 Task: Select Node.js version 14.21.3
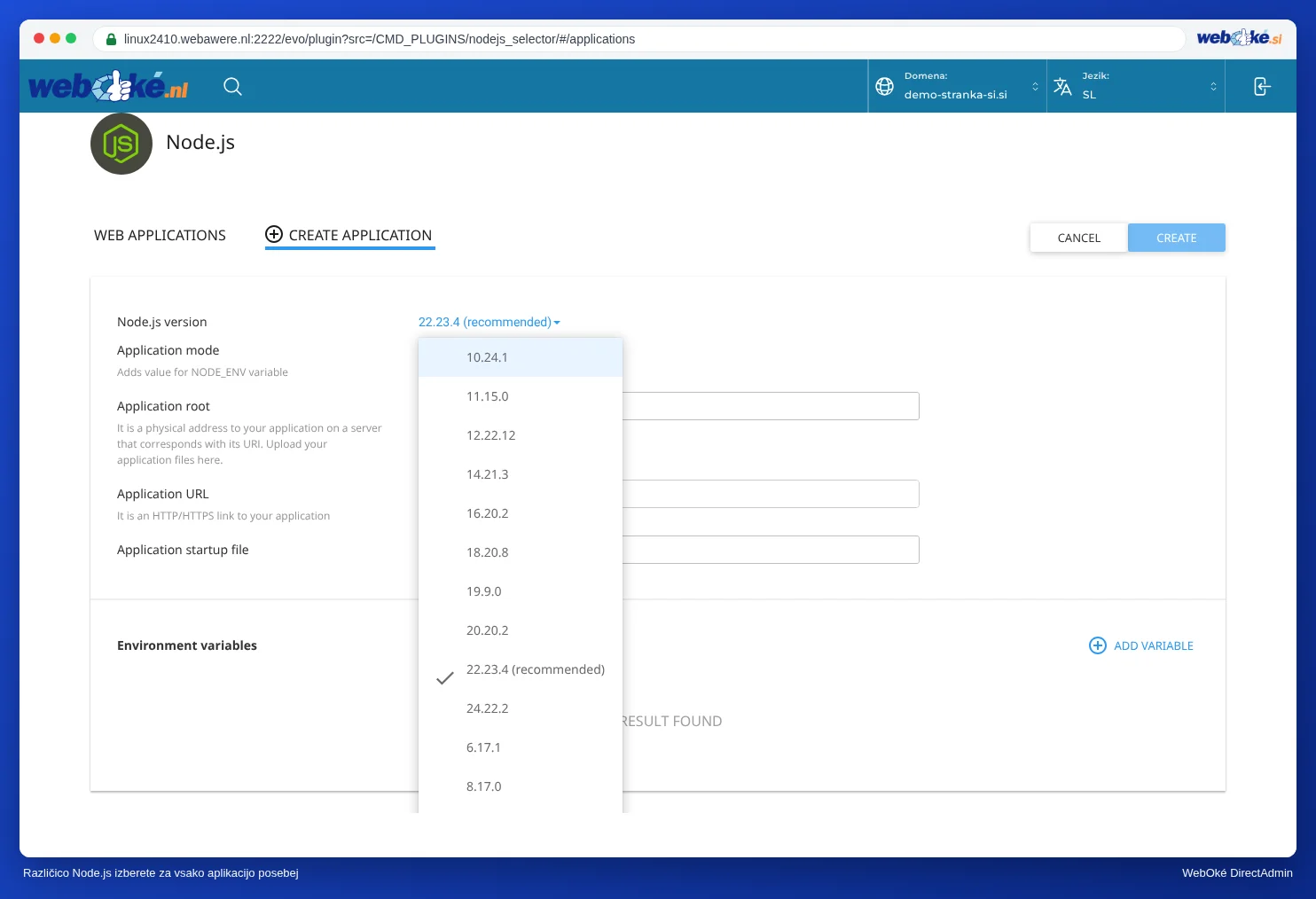(x=521, y=474)
